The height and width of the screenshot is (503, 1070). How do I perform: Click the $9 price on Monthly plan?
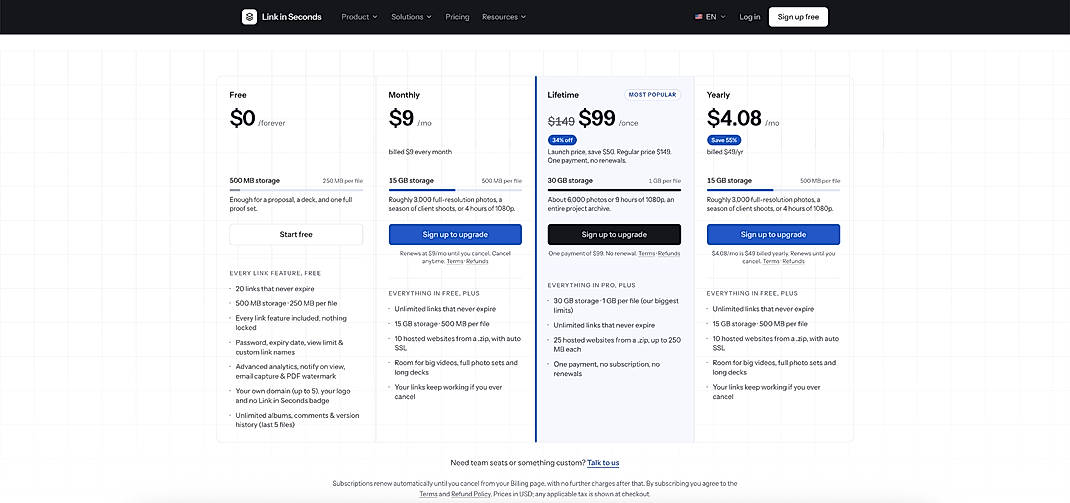(401, 118)
